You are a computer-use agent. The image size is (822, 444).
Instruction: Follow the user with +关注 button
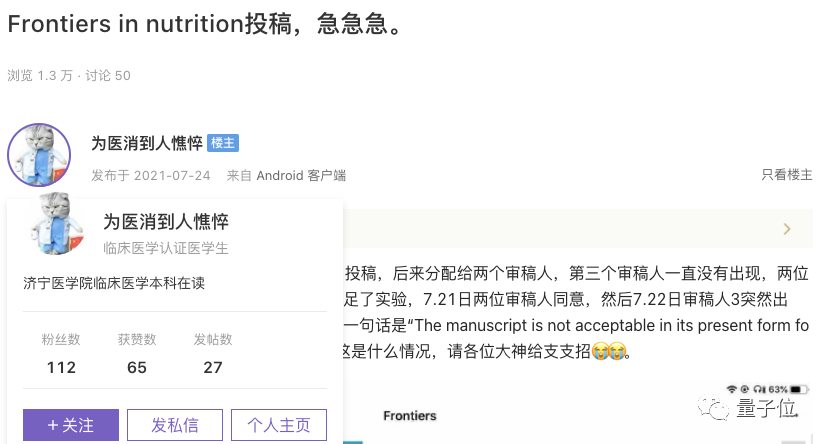pyautogui.click(x=71, y=425)
